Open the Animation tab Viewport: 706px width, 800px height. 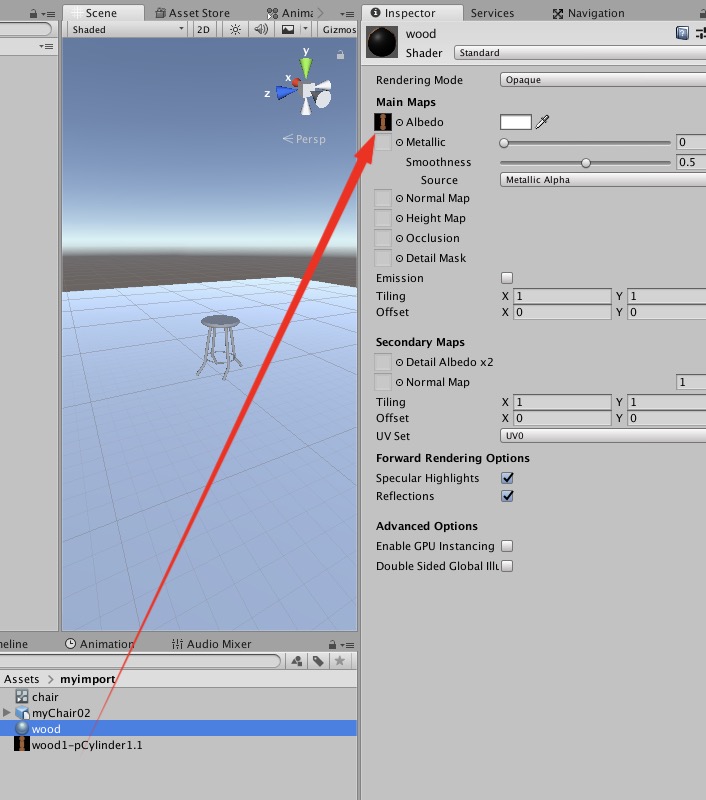(100, 644)
